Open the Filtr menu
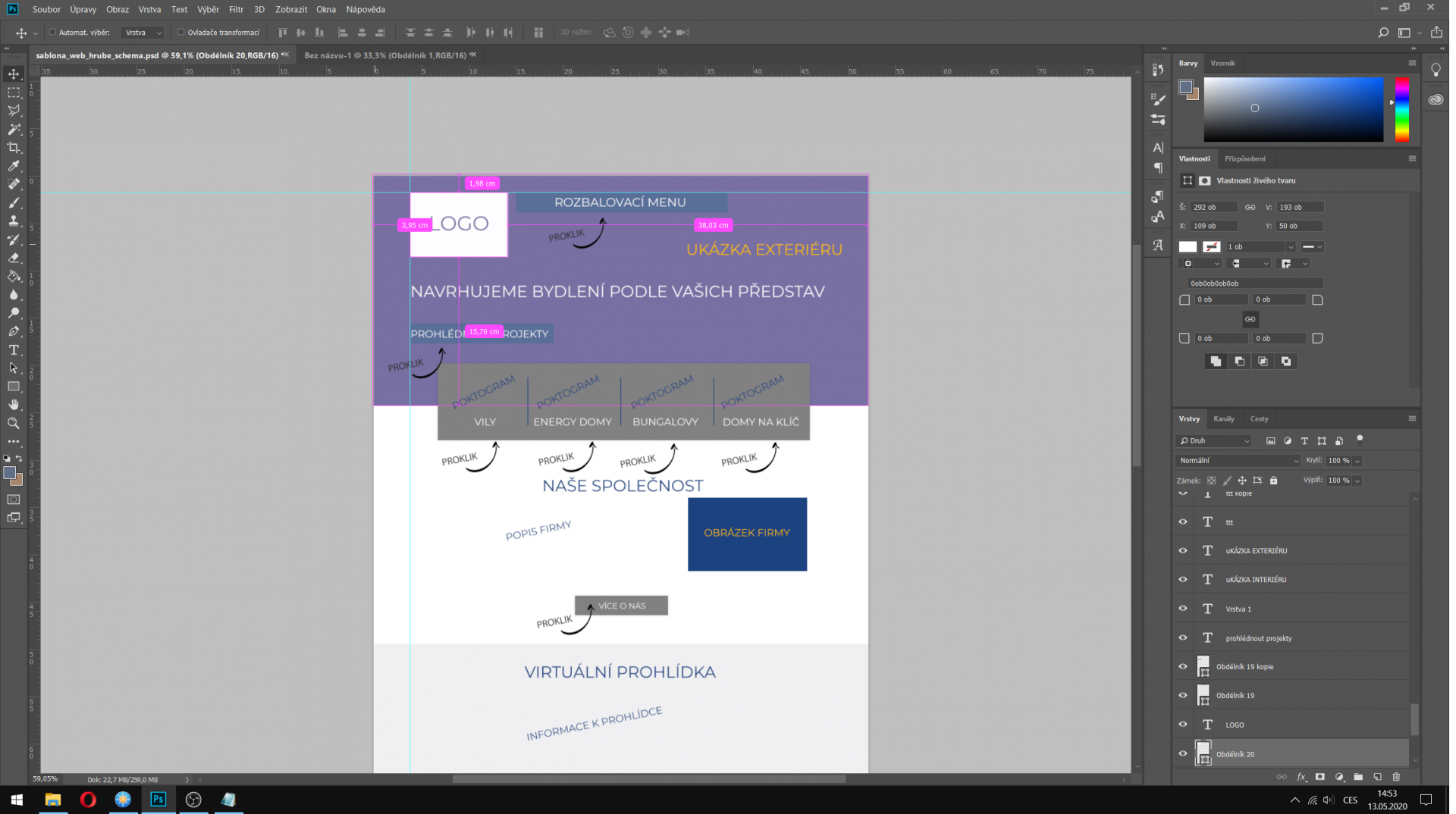The width and height of the screenshot is (1456, 814). point(236,10)
